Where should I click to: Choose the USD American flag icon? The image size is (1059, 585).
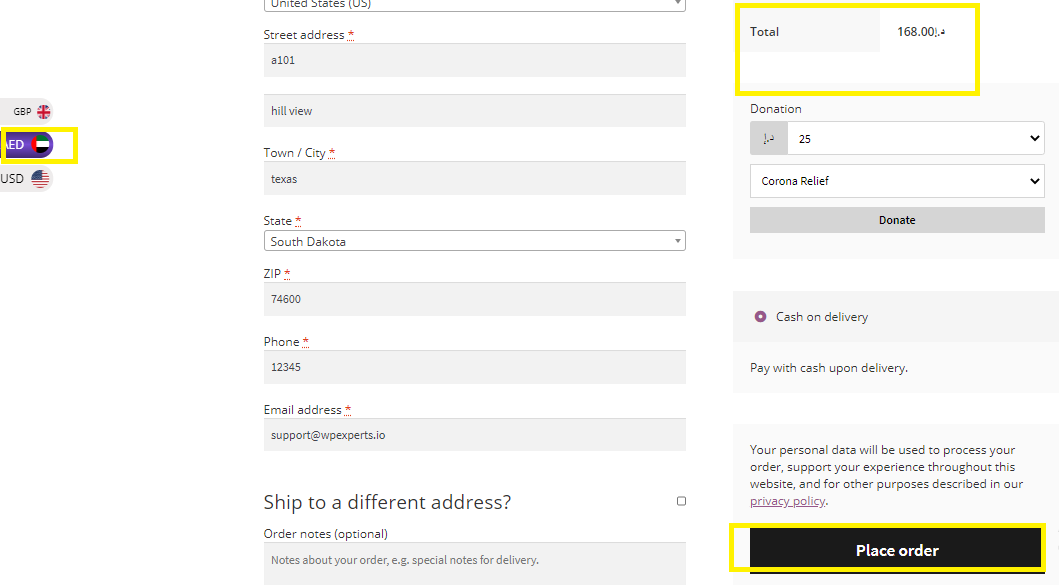click(x=41, y=178)
